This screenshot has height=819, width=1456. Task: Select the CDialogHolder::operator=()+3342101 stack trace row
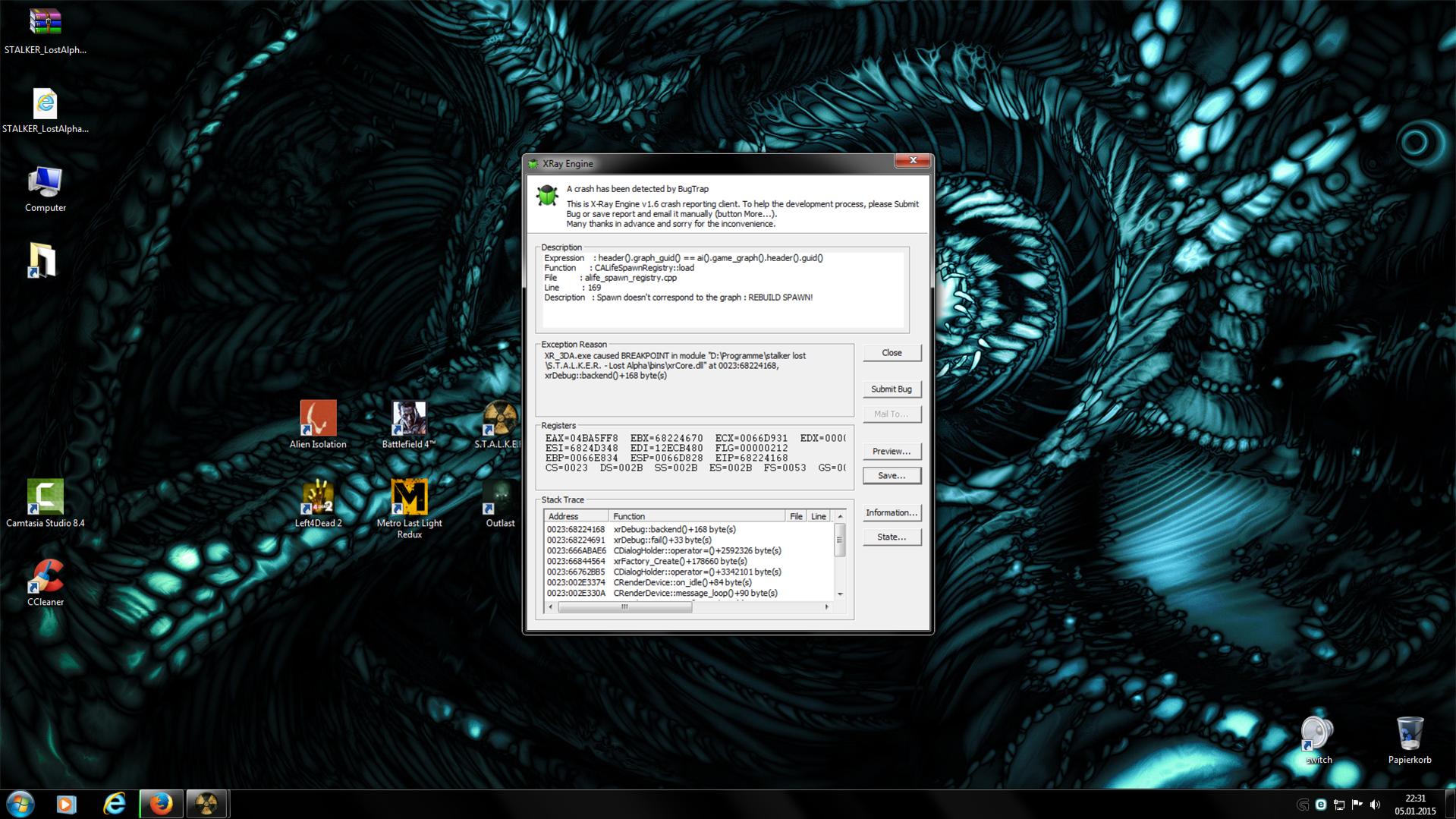tap(688, 572)
